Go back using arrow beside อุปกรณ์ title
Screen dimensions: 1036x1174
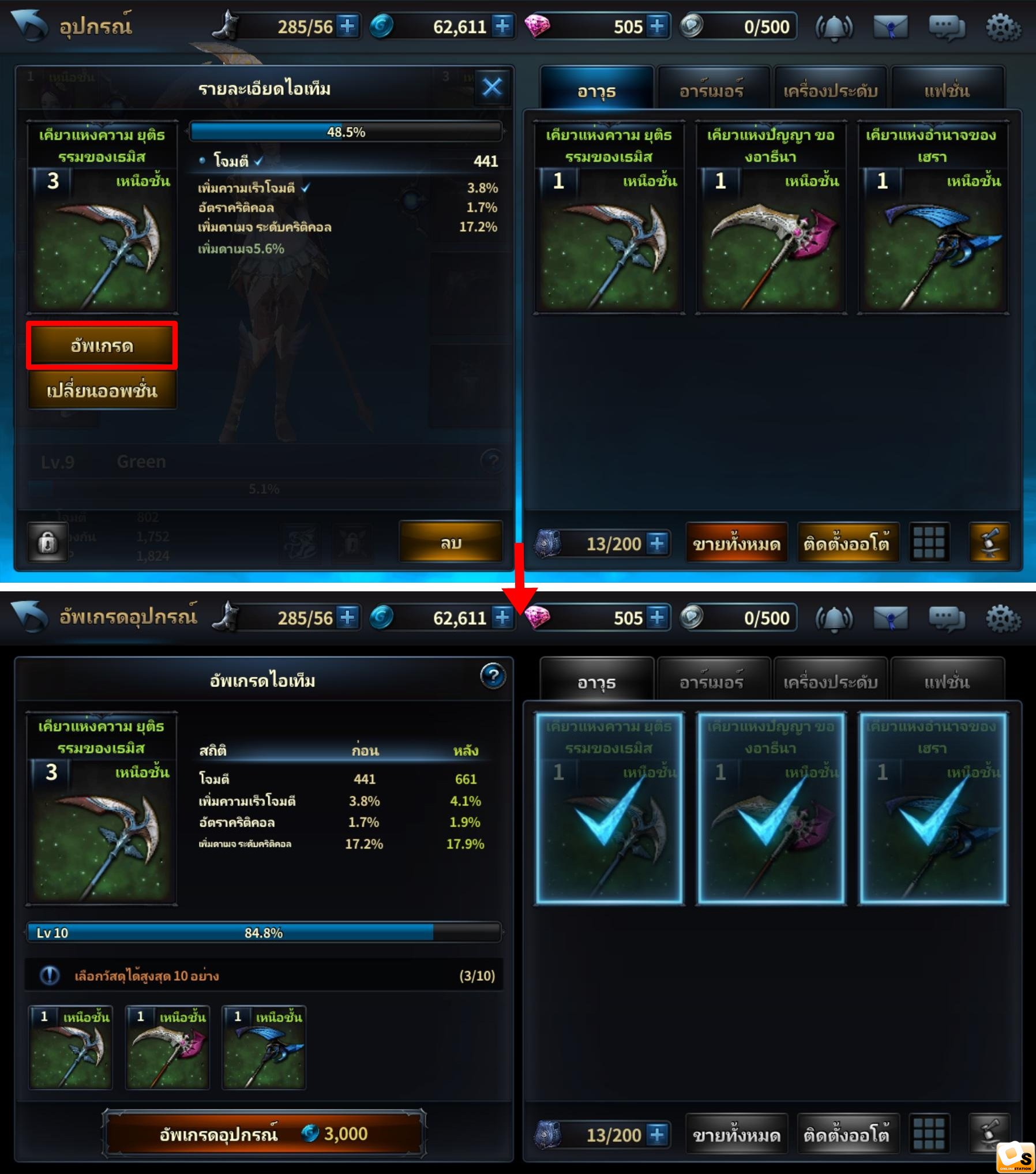[x=29, y=26]
